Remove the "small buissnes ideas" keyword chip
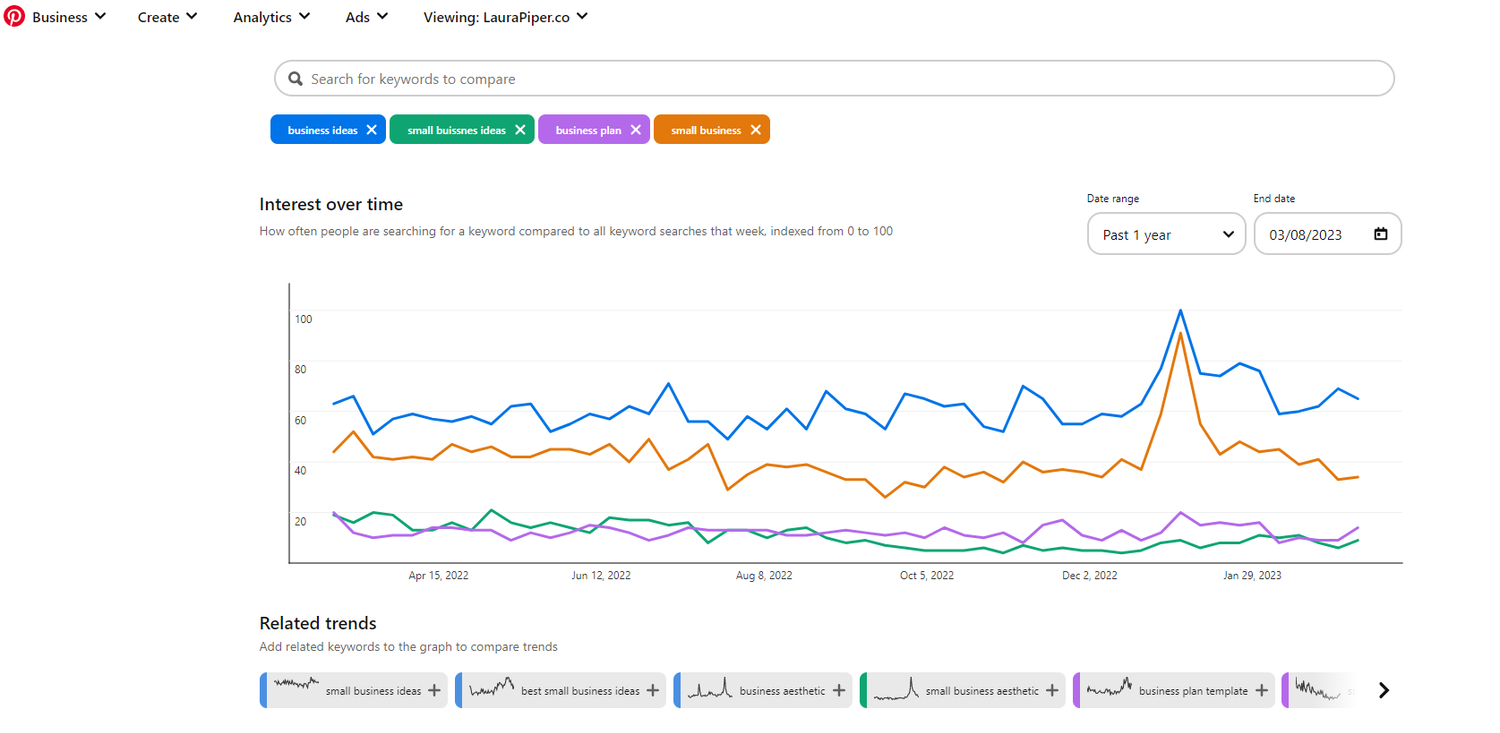Screen dimensions: 1500x733 tap(520, 129)
